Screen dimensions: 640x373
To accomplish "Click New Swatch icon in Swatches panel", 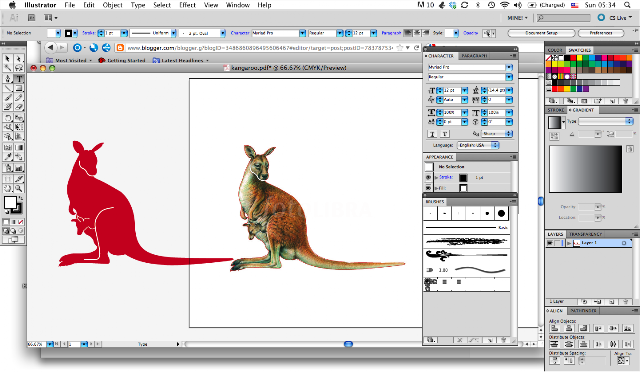I will (611, 101).
